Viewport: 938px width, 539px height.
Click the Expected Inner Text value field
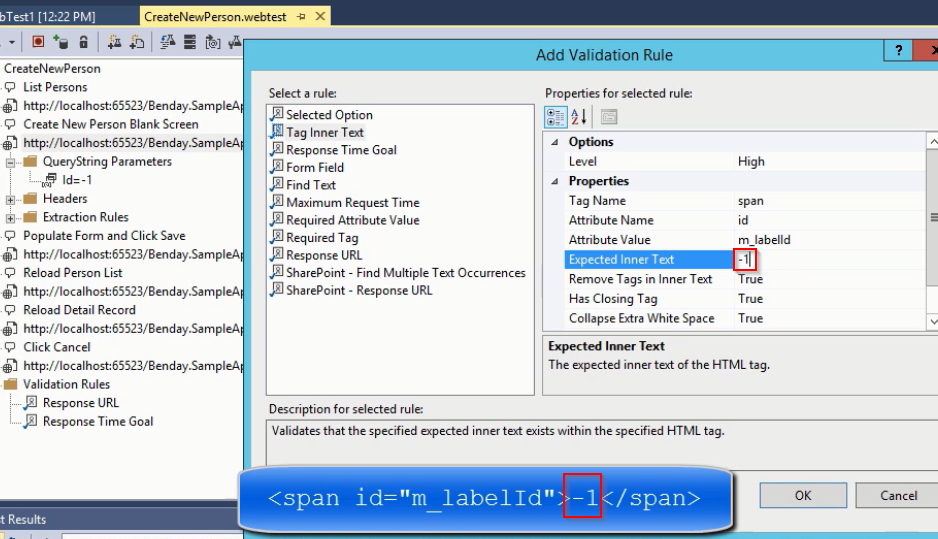(x=829, y=260)
